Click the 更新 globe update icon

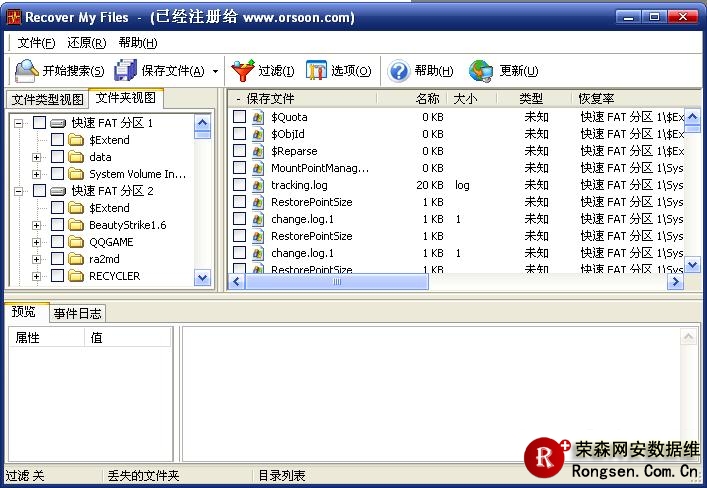(481, 71)
